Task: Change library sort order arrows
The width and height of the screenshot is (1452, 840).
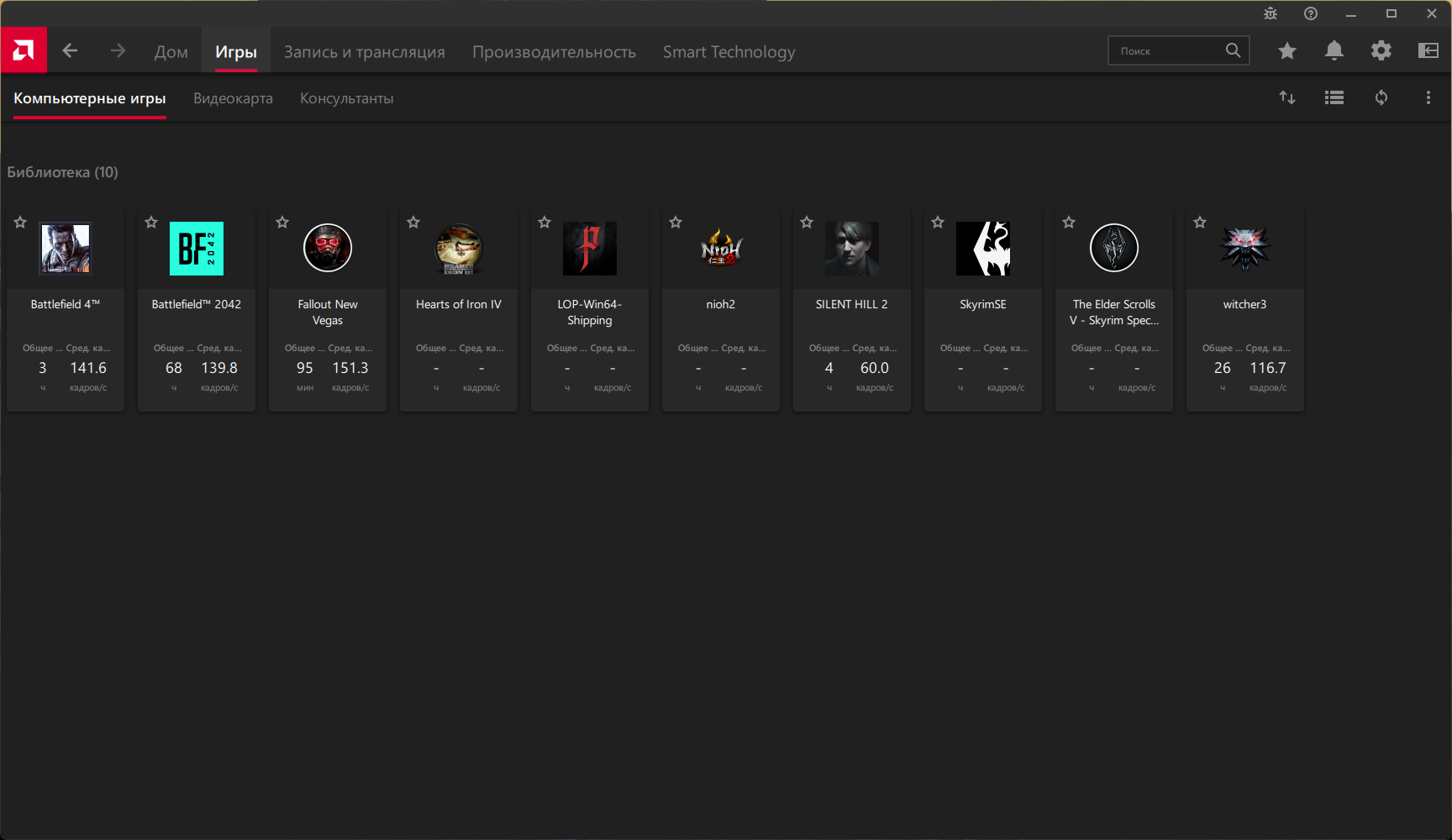Action: 1287,97
